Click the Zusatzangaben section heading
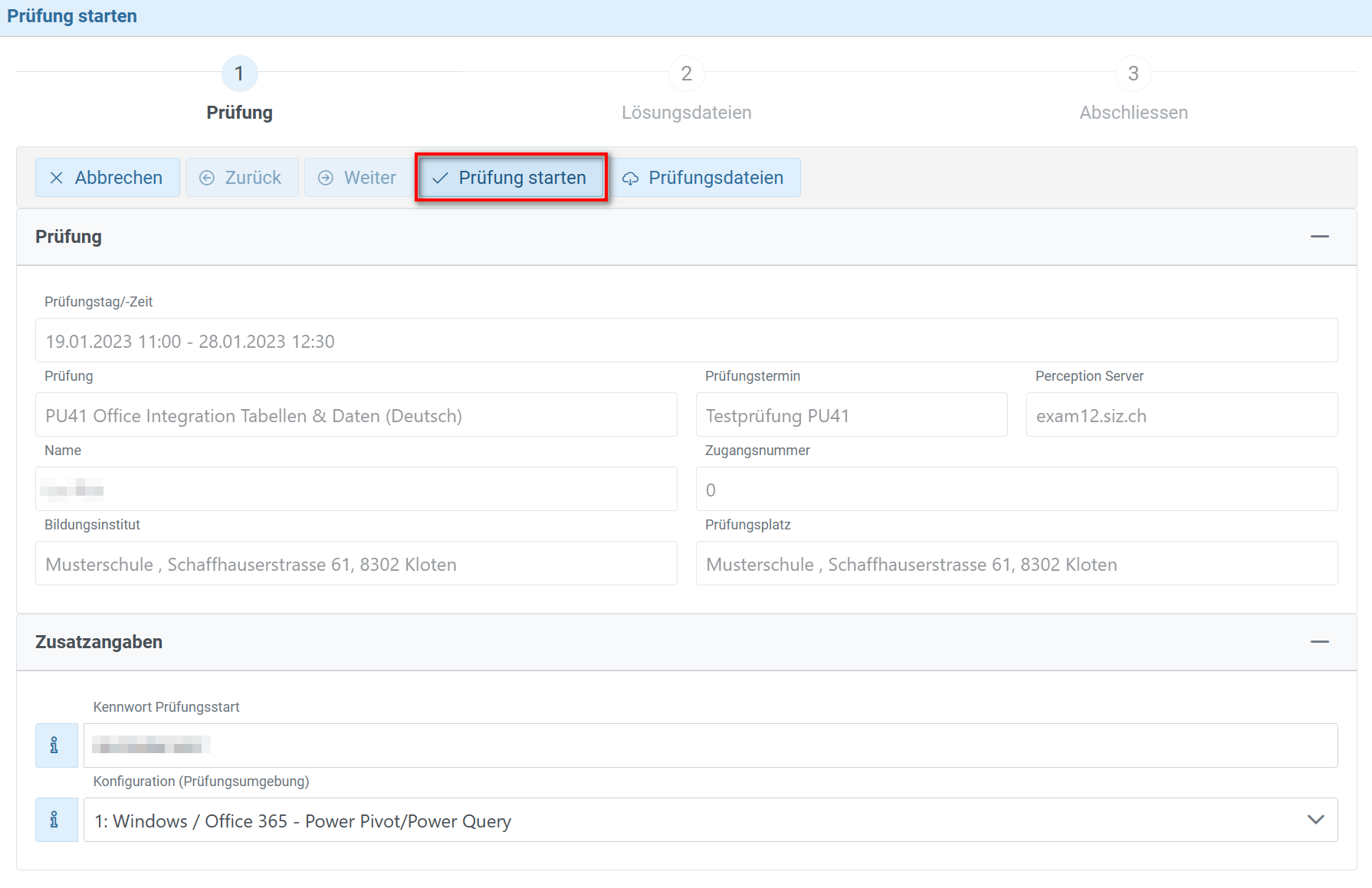The width and height of the screenshot is (1372, 888). point(99,642)
